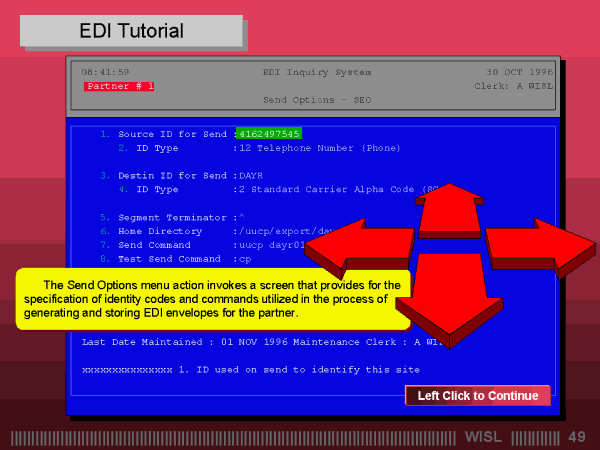
Task: Click the Partner # 1 red label
Action: click(119, 87)
